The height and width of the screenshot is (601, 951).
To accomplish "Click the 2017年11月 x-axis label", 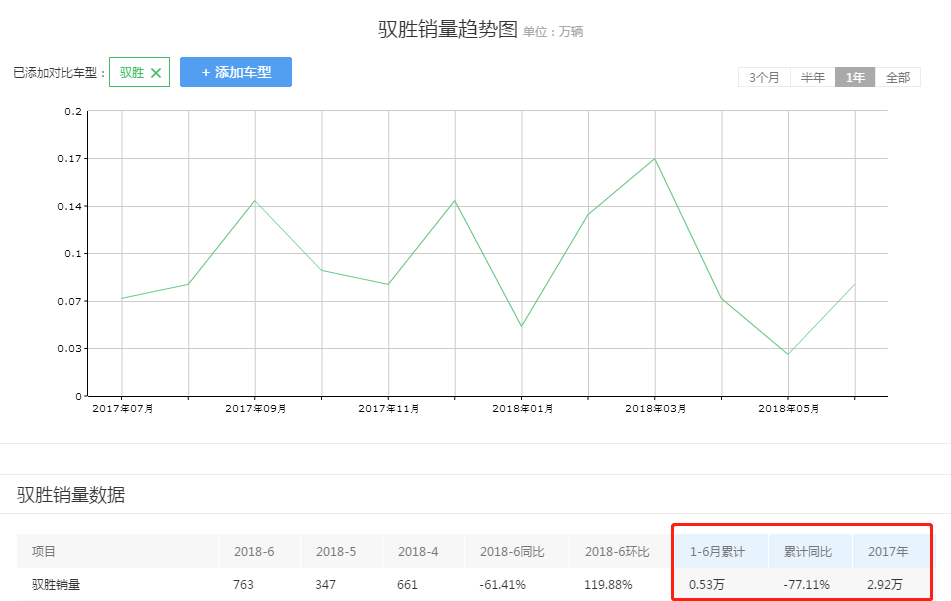I will coord(389,409).
